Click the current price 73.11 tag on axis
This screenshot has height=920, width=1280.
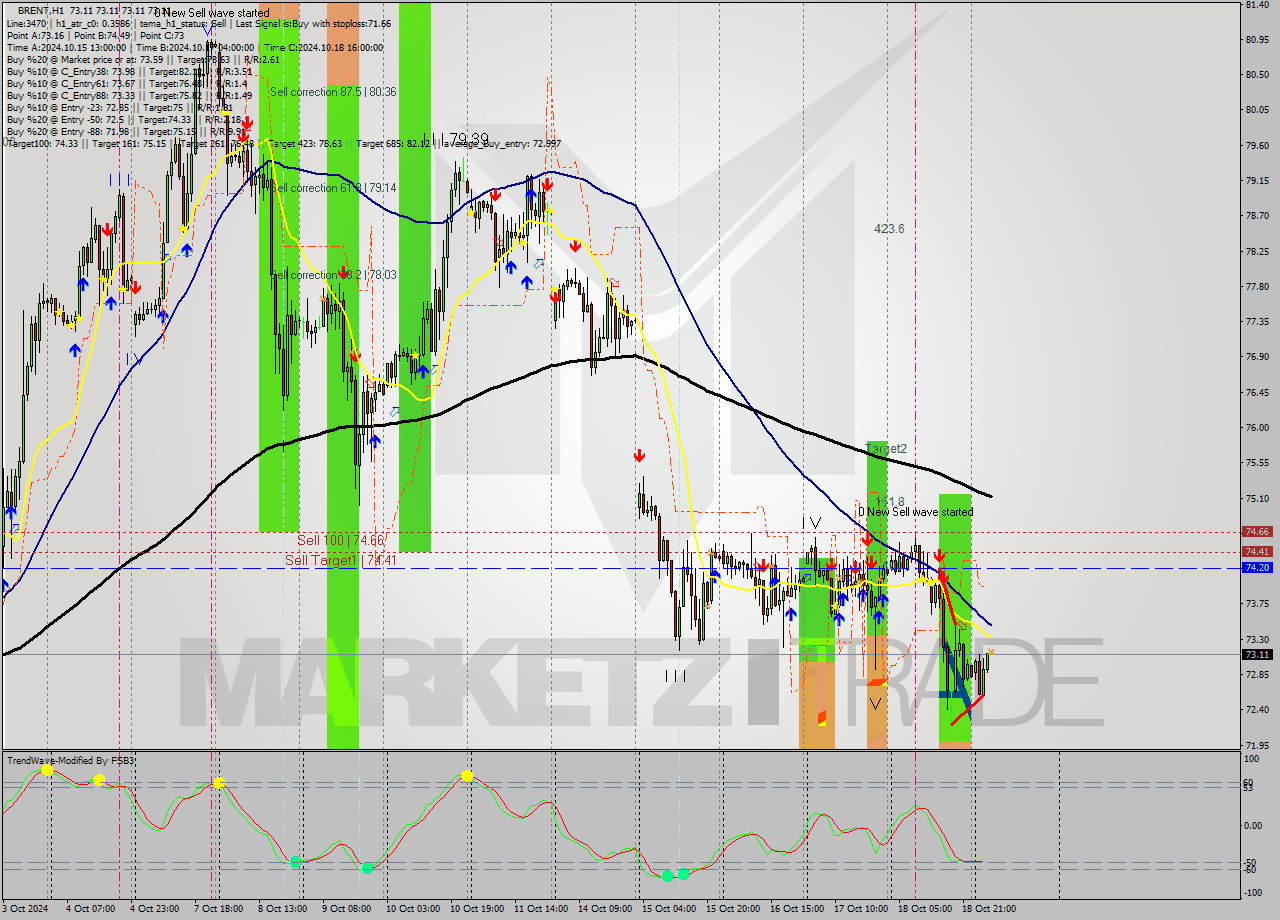[x=1257, y=655]
